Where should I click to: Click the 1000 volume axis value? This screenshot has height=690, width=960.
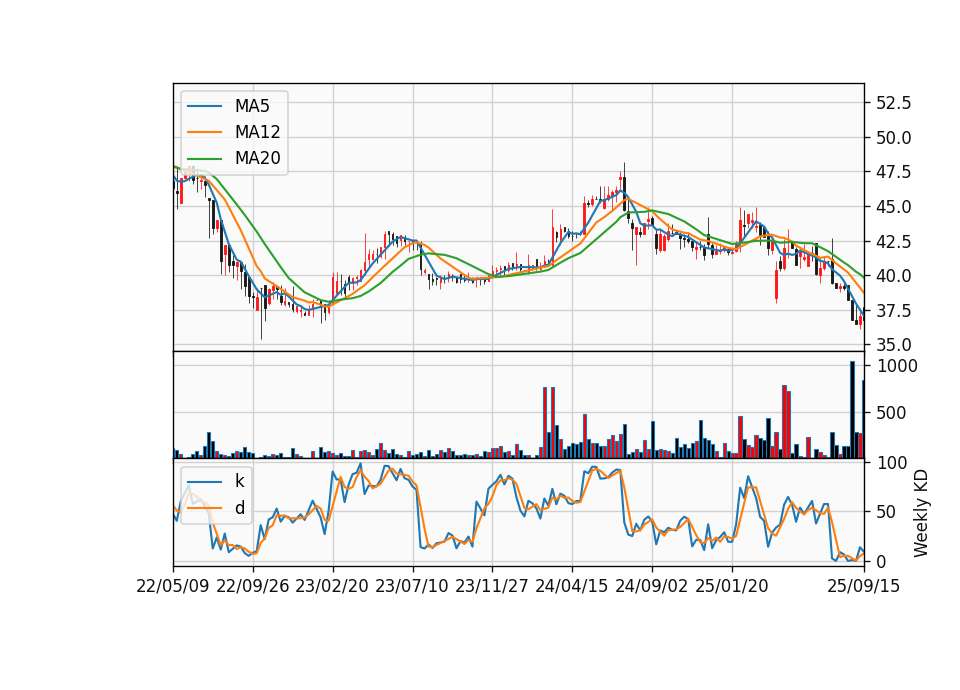[898, 366]
